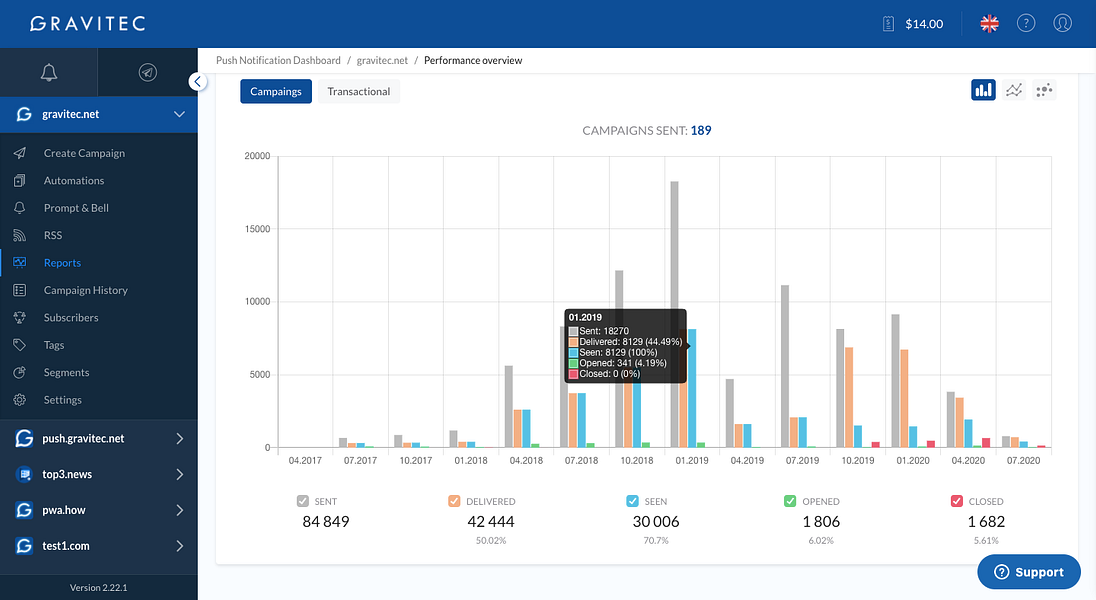The width and height of the screenshot is (1096, 600).
Task: Expand the test1.com site chevron
Action: [x=180, y=545]
